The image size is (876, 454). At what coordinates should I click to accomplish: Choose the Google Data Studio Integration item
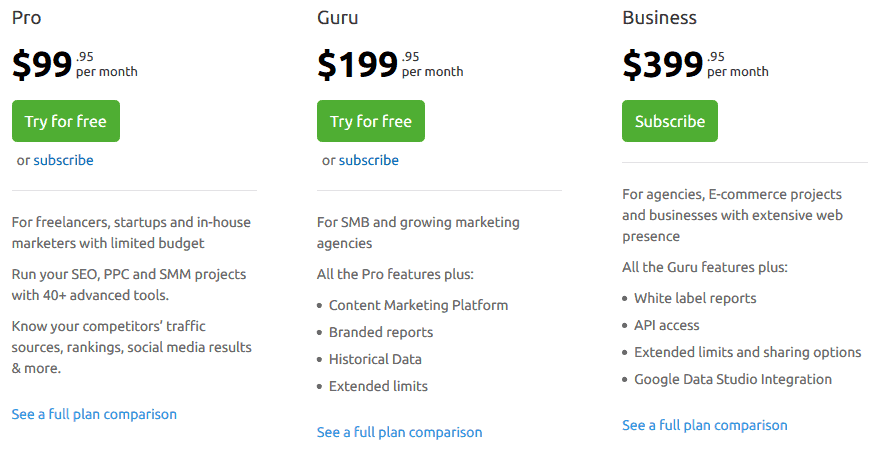[x=733, y=379]
